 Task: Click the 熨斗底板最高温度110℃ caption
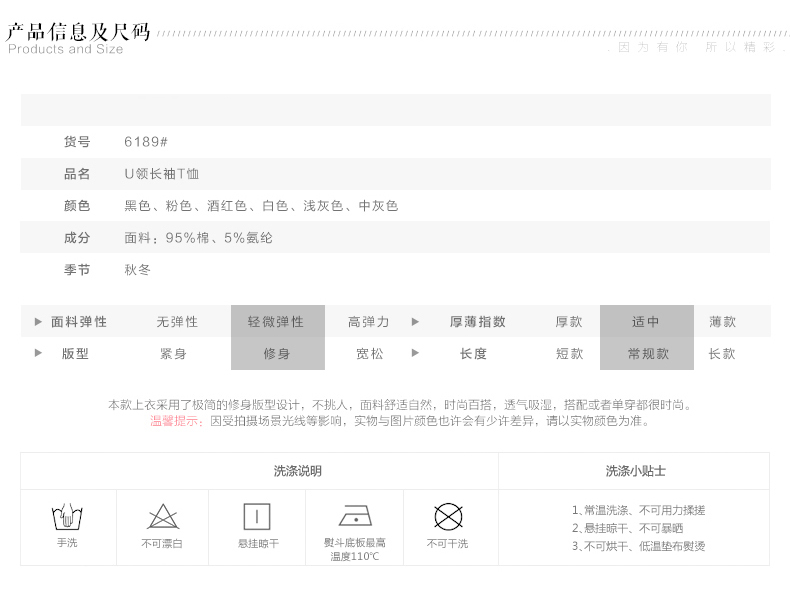pos(355,549)
